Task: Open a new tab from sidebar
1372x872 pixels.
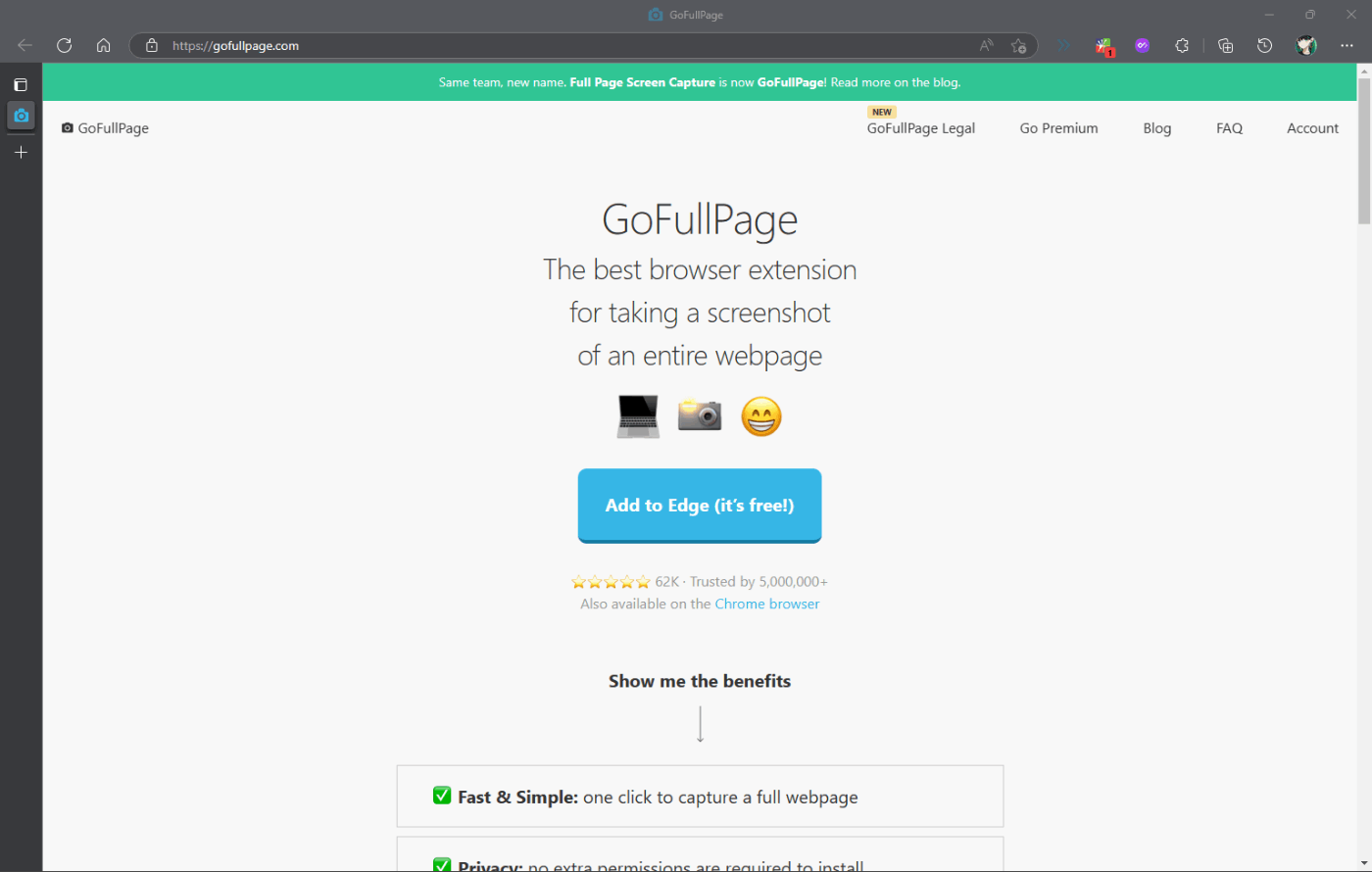Action: tap(21, 152)
